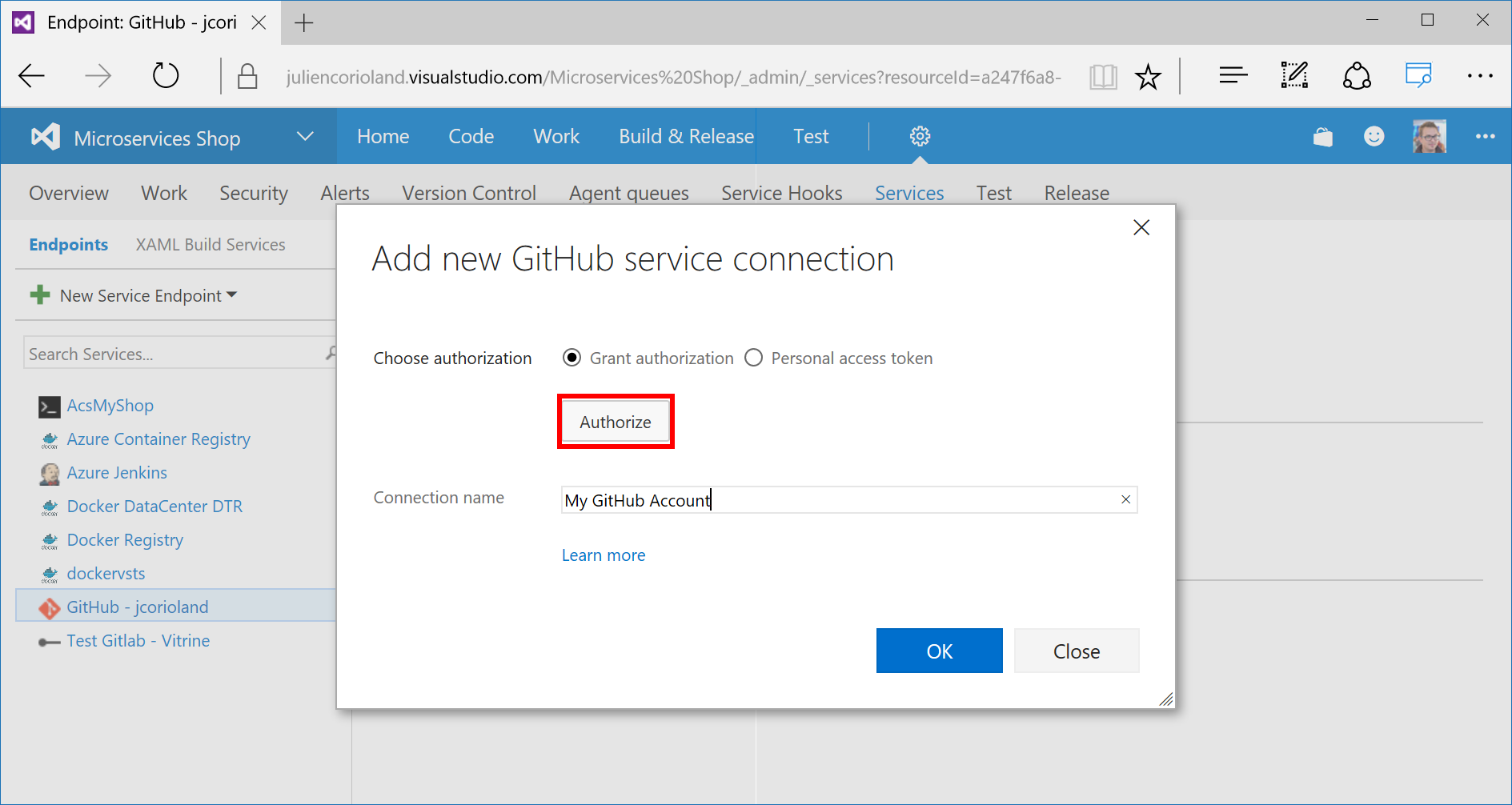Click the plus icon for New Service Endpoint
1512x805 pixels.
(39, 294)
